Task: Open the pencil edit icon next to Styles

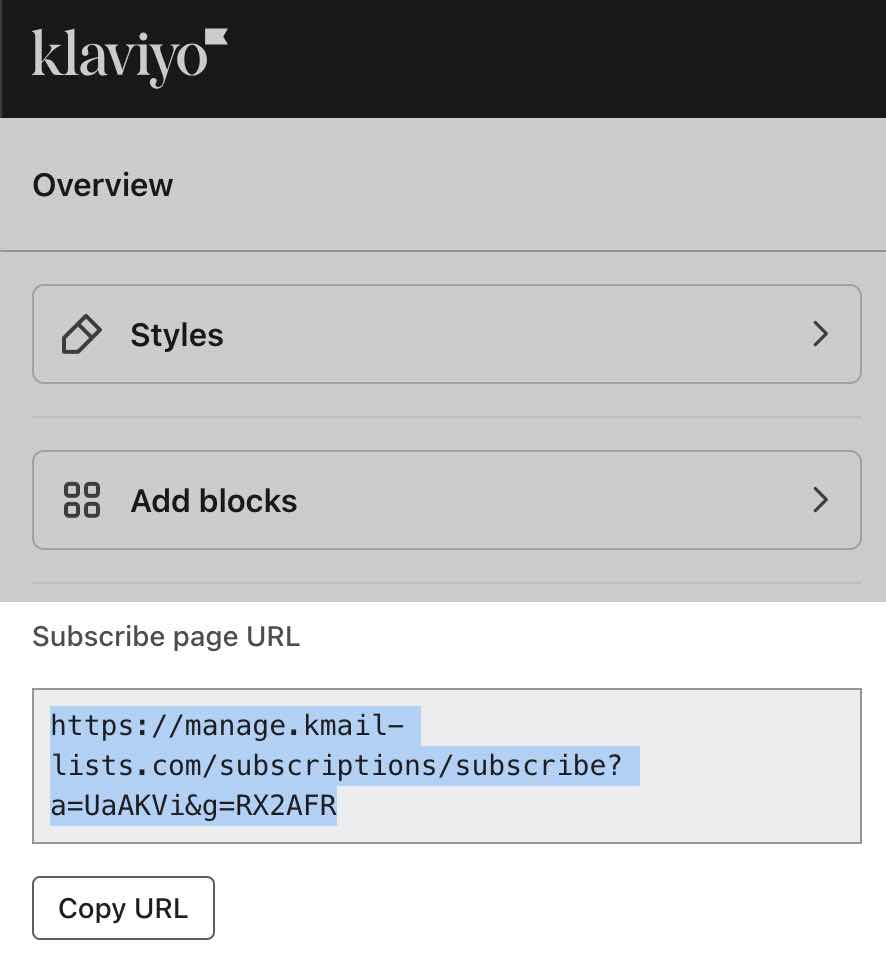Action: pos(82,334)
